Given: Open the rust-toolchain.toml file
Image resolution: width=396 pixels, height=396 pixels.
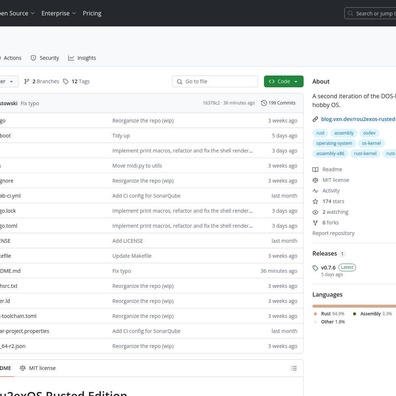Looking at the screenshot, I should point(18,316).
